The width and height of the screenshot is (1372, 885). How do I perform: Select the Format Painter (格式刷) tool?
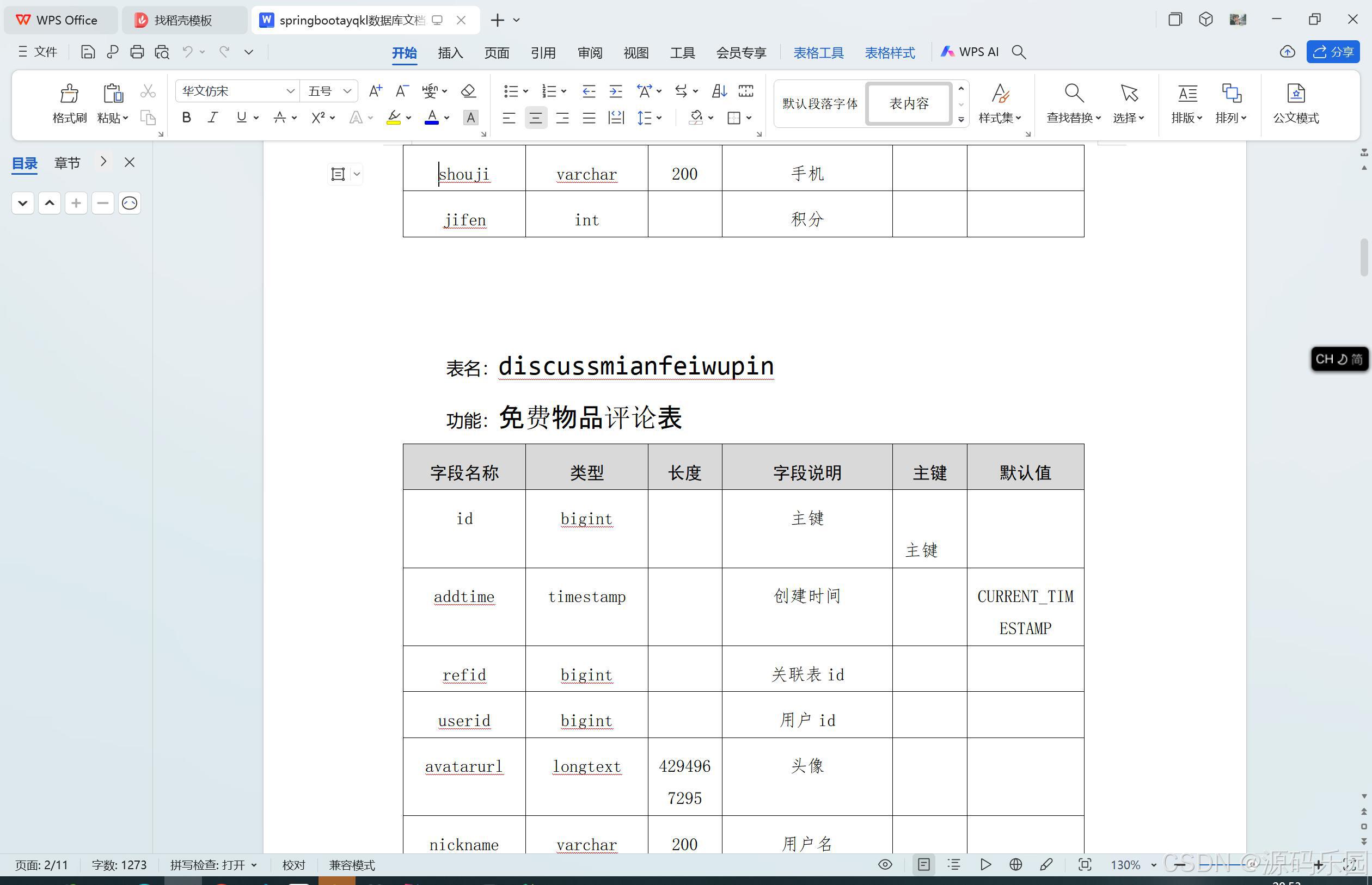69,103
